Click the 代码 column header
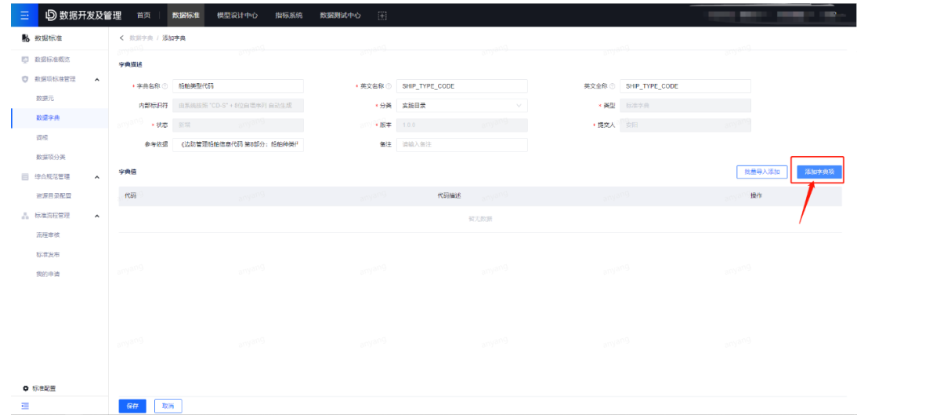The width and height of the screenshot is (929, 420). (x=130, y=195)
